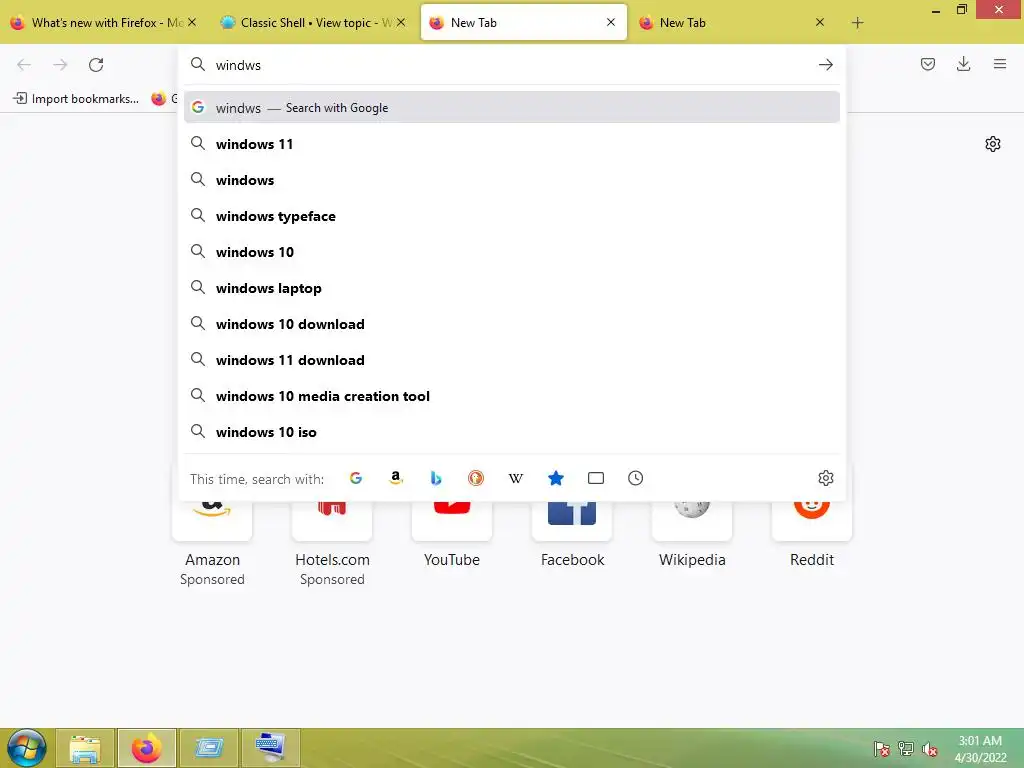Click the Go arrow in the address bar
The image size is (1024, 768).
tap(825, 65)
